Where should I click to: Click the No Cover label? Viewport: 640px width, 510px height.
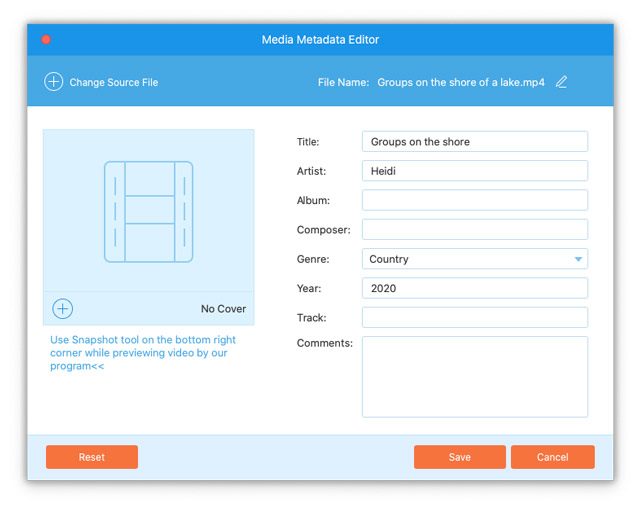[223, 309]
